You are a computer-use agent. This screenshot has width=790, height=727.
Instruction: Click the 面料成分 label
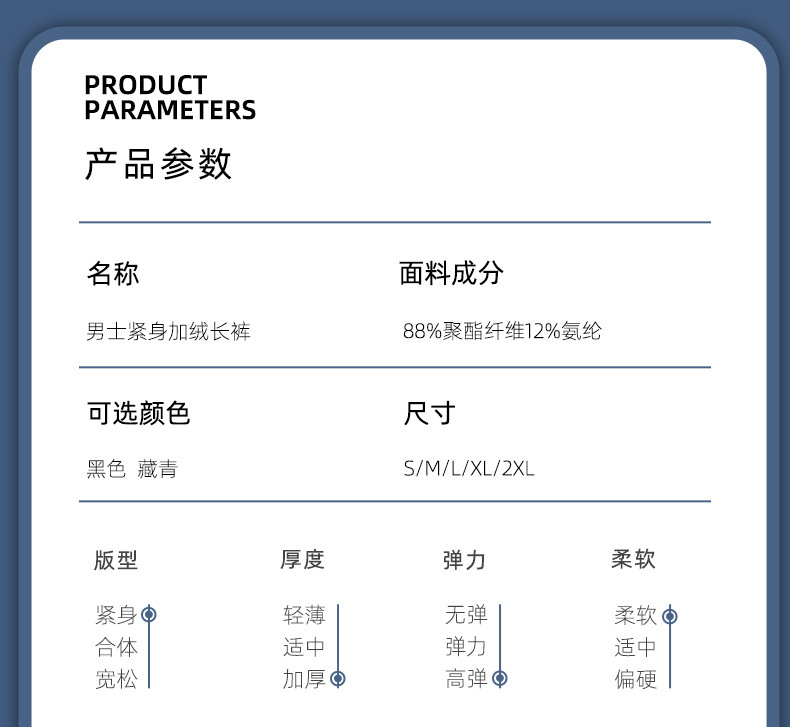pyautogui.click(x=451, y=274)
